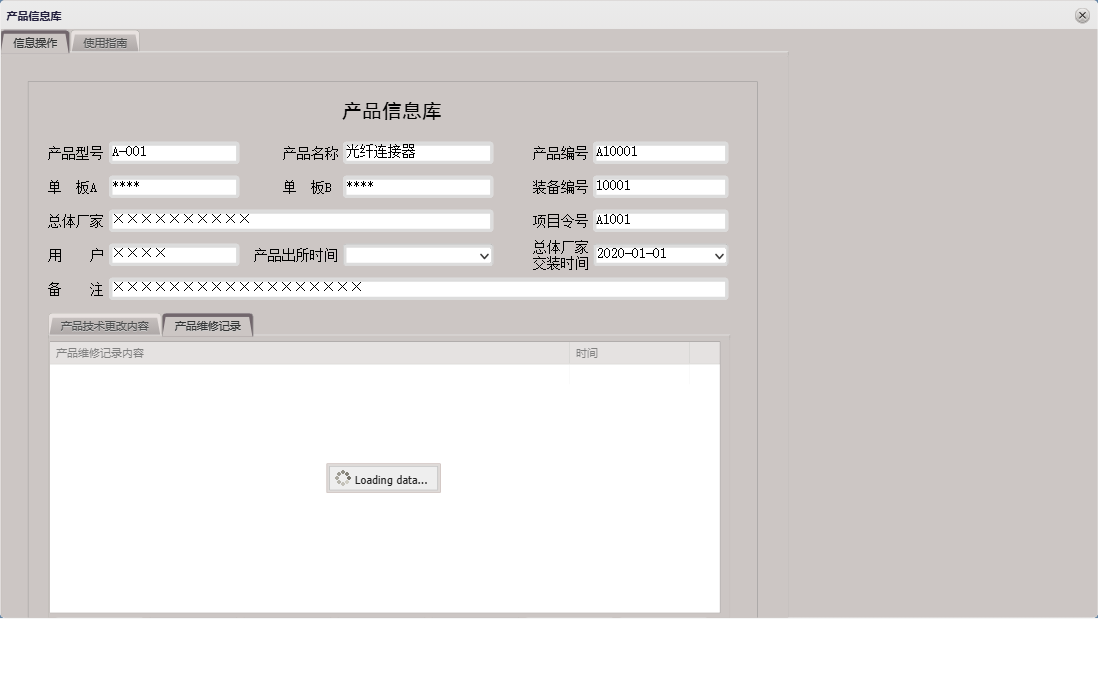Image resolution: width=1098 pixels, height=687 pixels.
Task: Click inside the 产品型号 field showing A-001
Action: coord(175,152)
